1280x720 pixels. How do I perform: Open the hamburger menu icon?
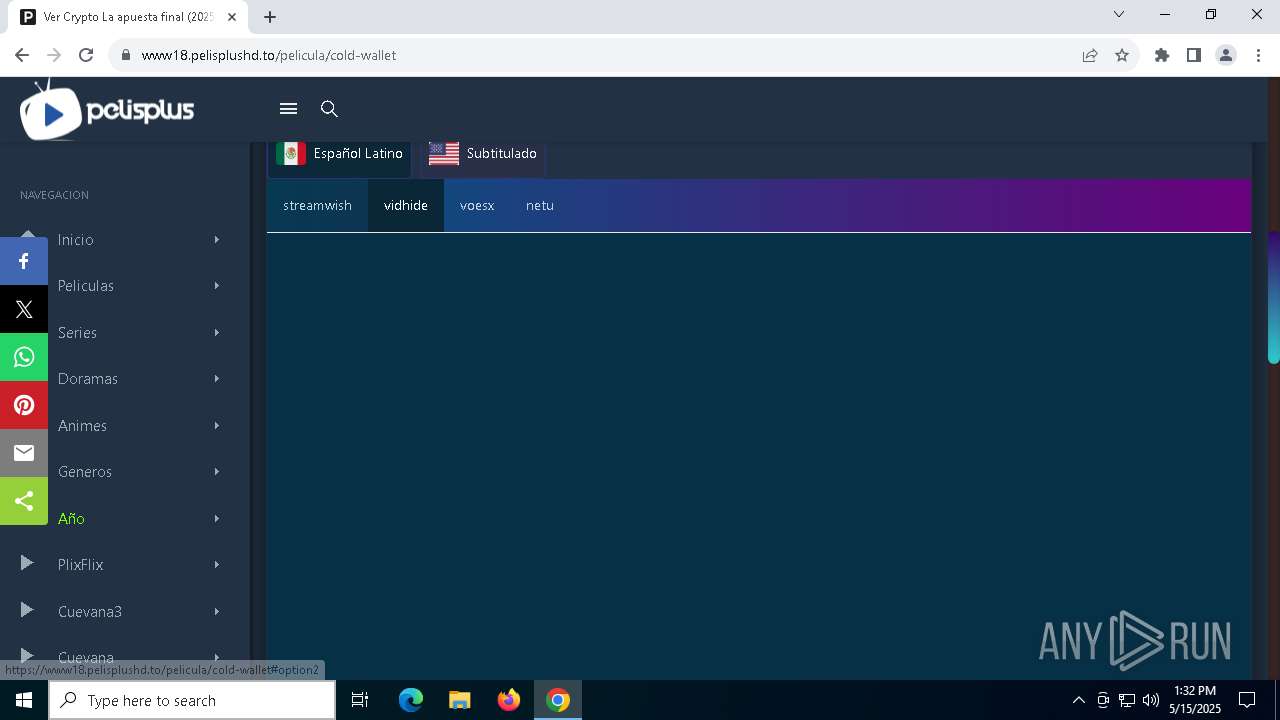click(x=288, y=109)
